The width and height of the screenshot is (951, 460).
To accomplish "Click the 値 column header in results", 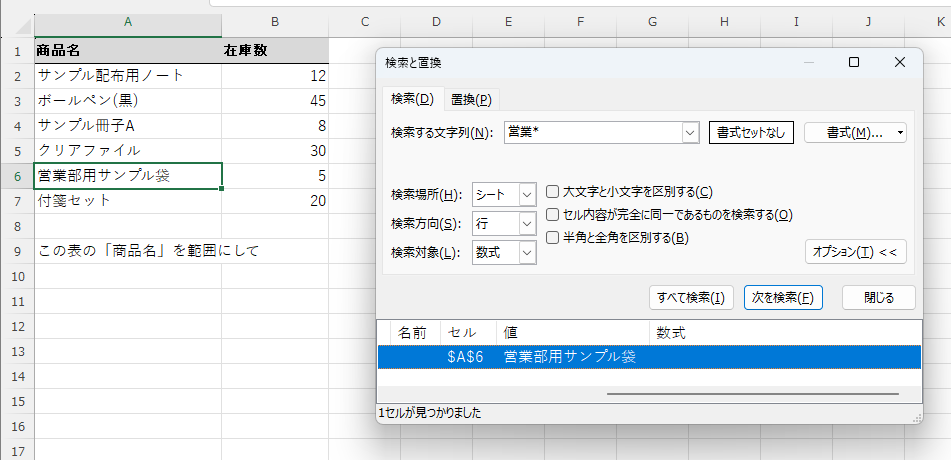I will (x=573, y=333).
